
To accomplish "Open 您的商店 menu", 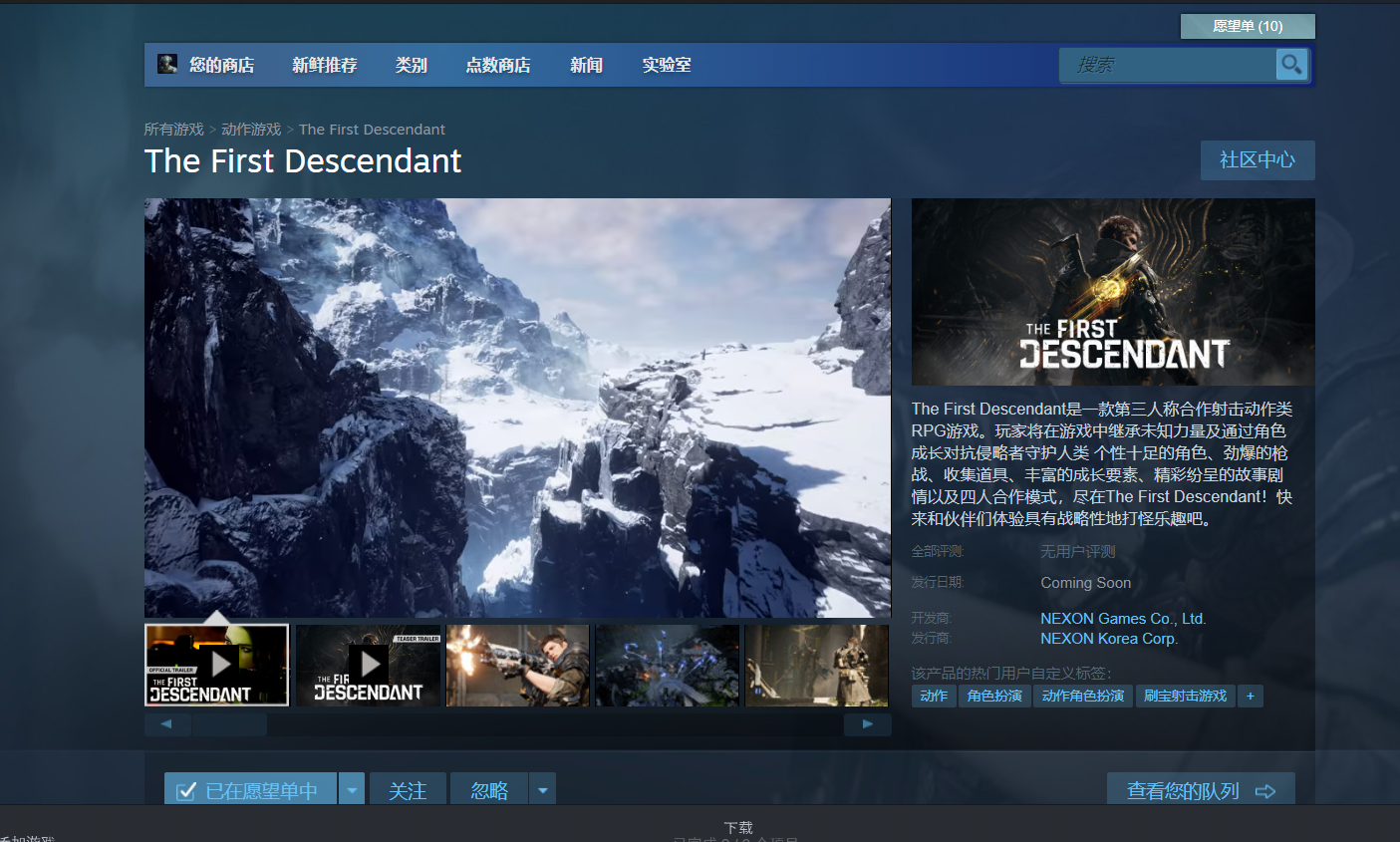I will coord(222,65).
